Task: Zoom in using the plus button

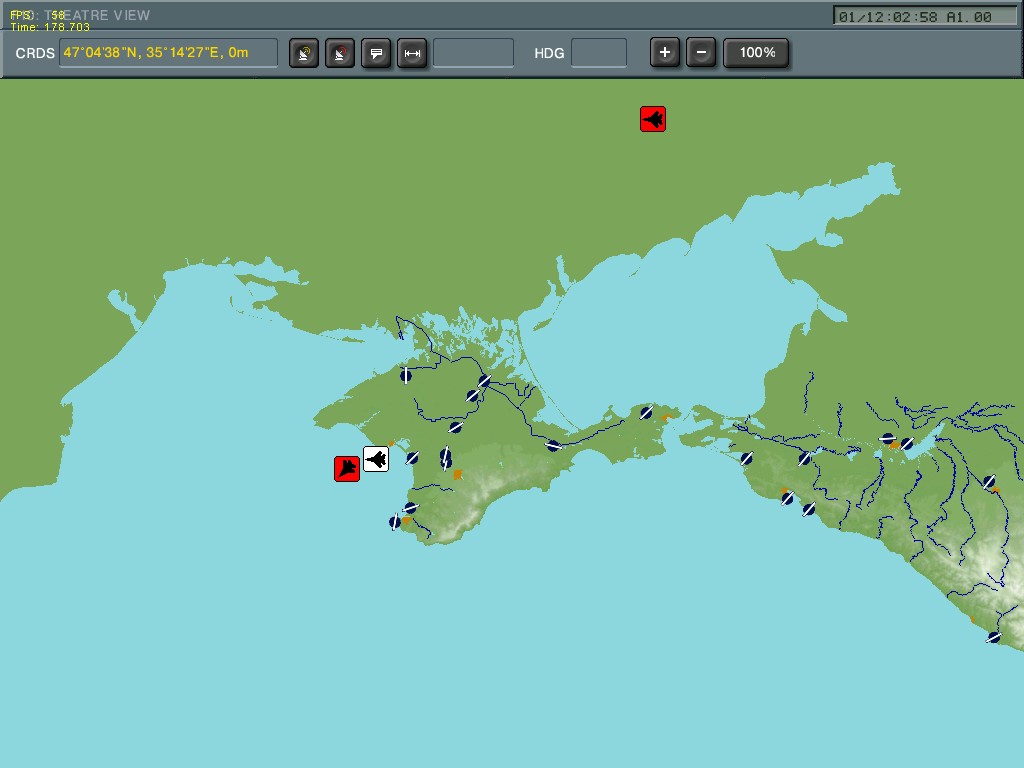Action: [665, 52]
